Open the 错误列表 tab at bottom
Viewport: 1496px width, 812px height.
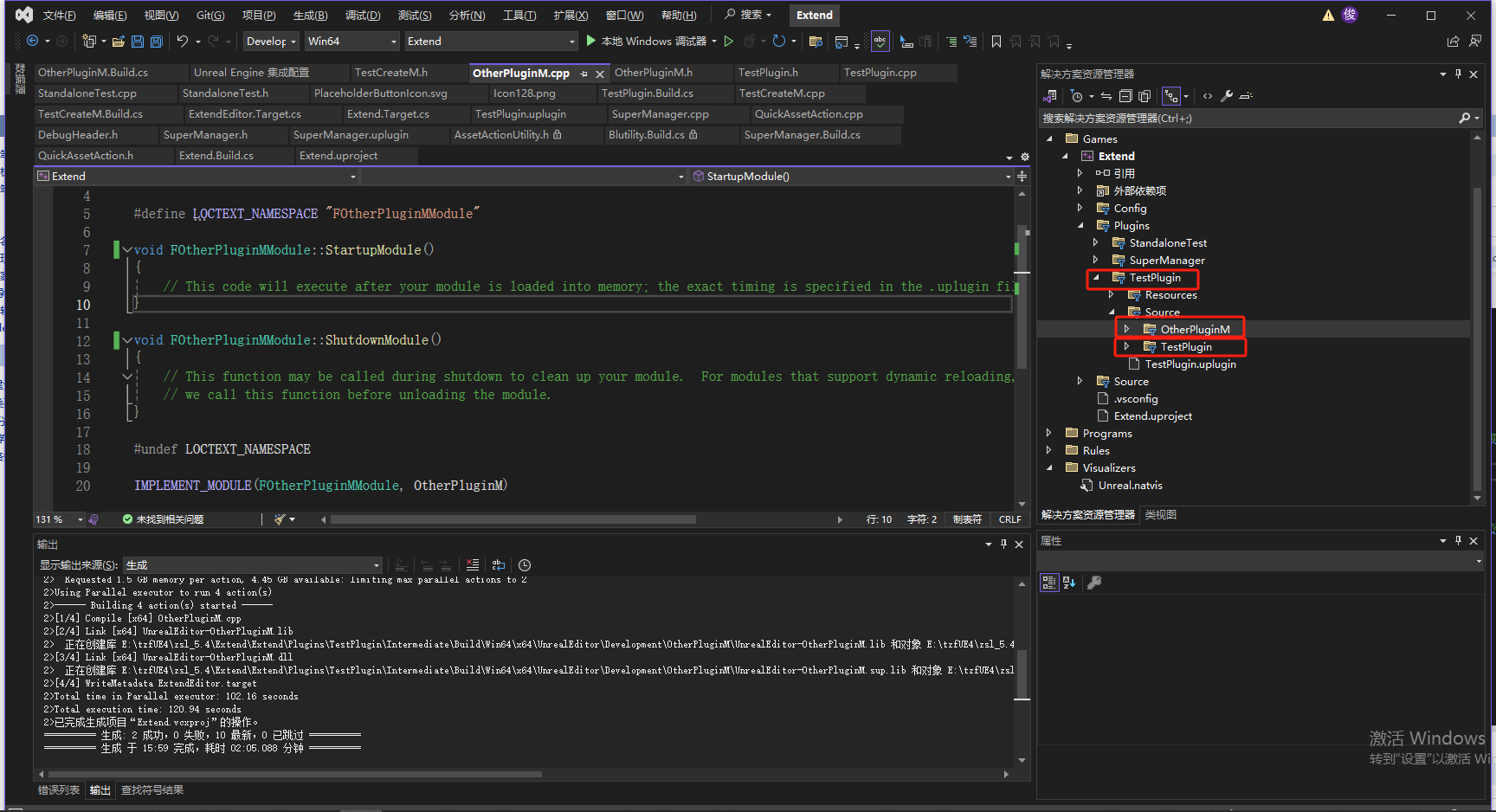(59, 790)
